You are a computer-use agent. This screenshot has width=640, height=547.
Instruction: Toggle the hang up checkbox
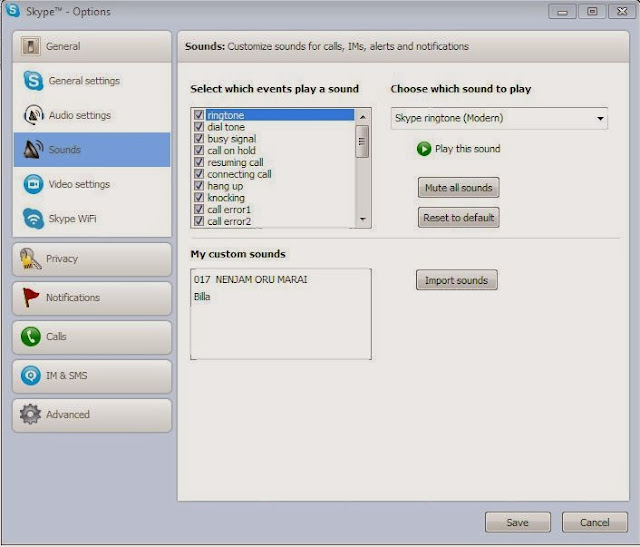pyautogui.click(x=199, y=186)
